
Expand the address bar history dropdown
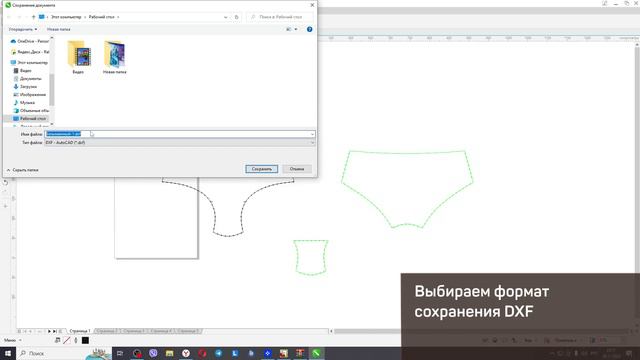tap(225, 17)
